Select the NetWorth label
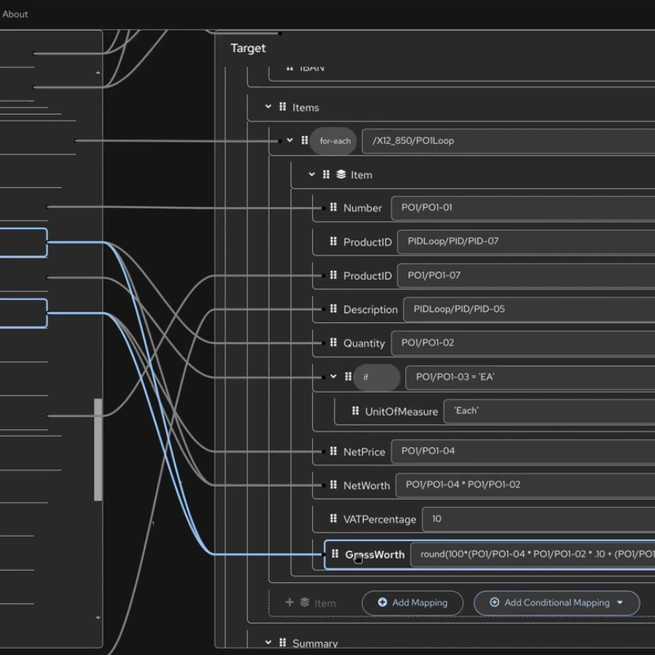 click(x=366, y=485)
